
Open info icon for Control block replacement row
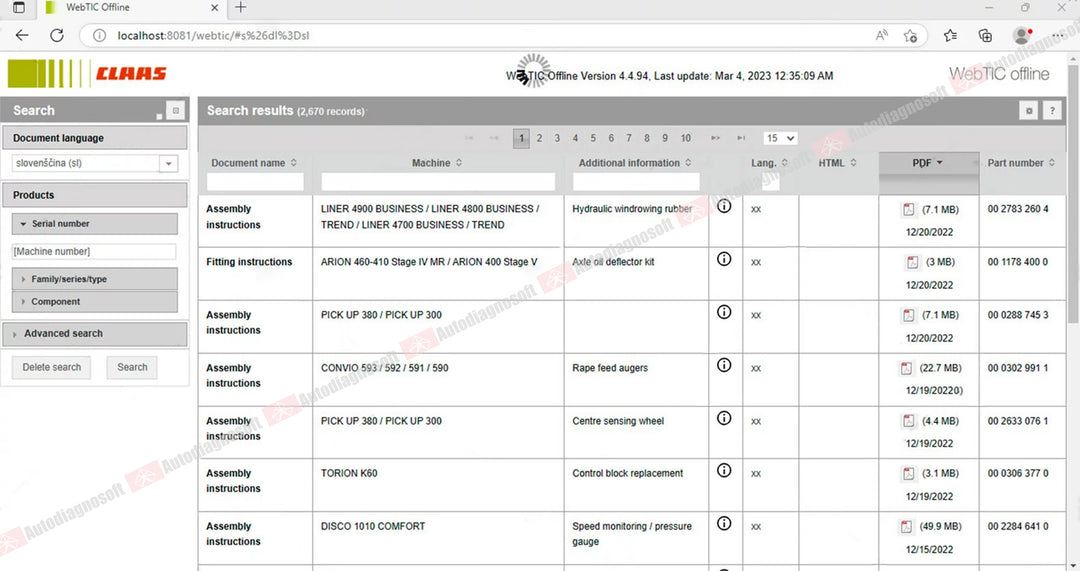(724, 470)
